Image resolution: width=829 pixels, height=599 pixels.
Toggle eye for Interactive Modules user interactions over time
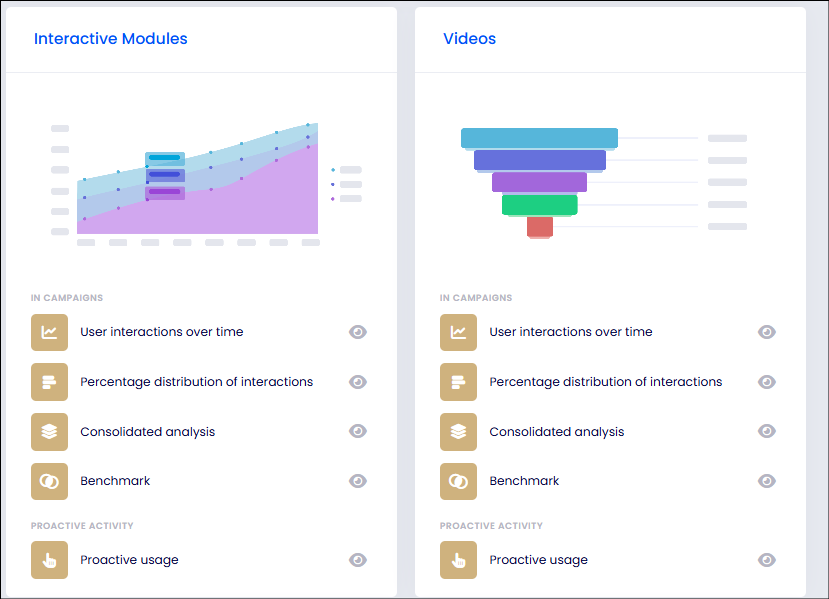358,332
